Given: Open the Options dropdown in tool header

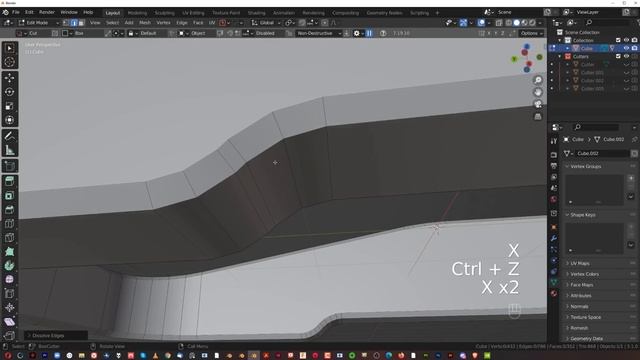Looking at the screenshot, I should 531,33.
